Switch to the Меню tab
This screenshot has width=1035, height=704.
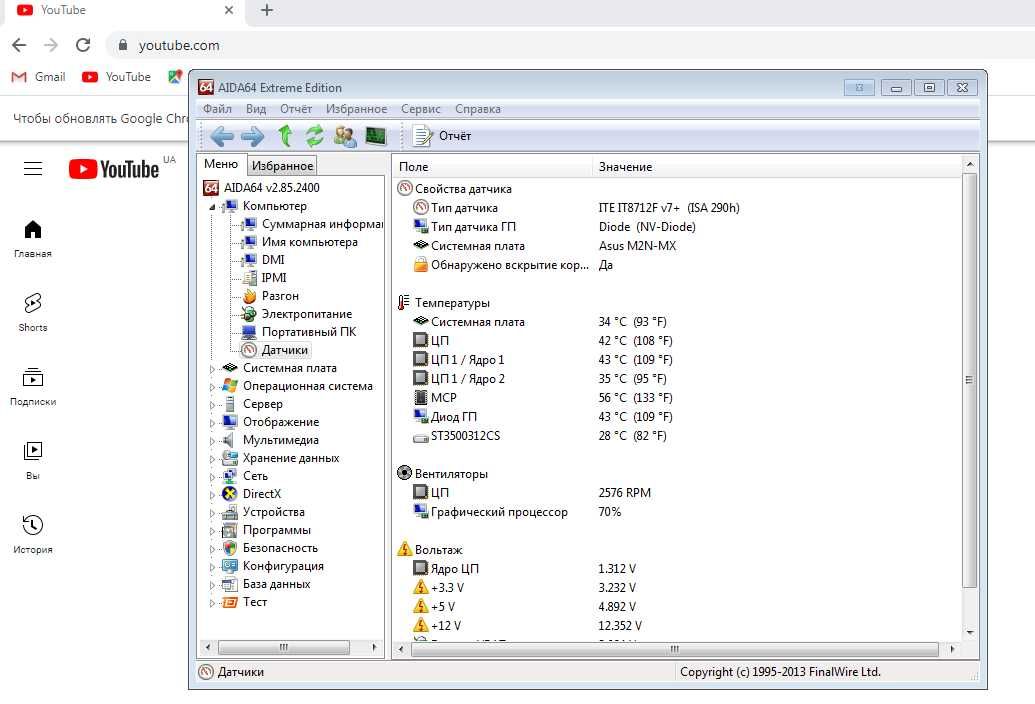click(x=221, y=164)
